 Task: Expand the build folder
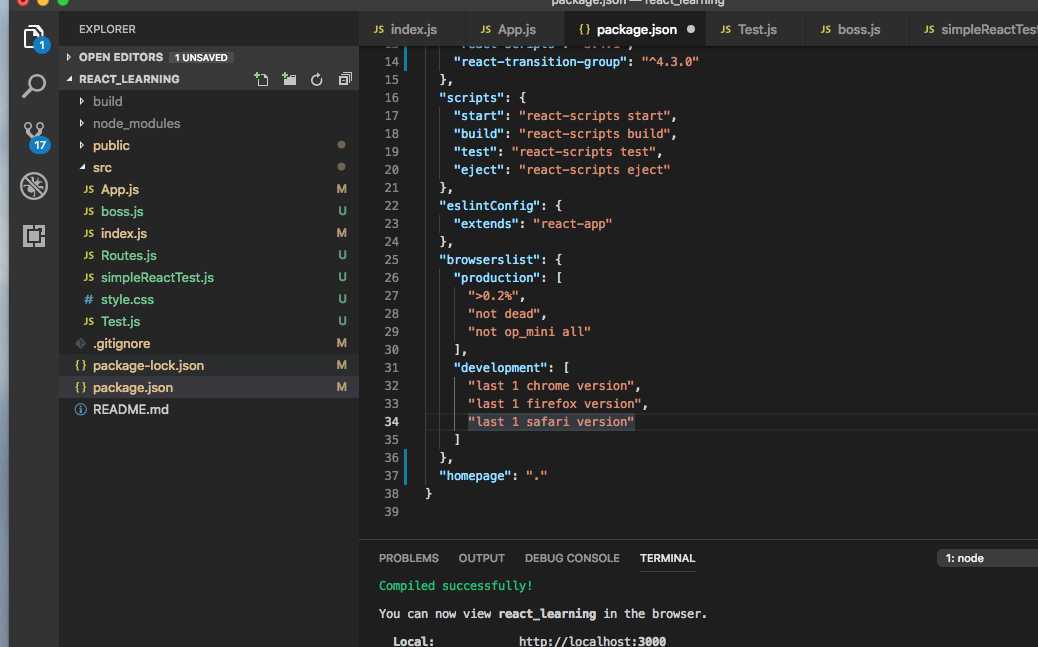[x=81, y=101]
